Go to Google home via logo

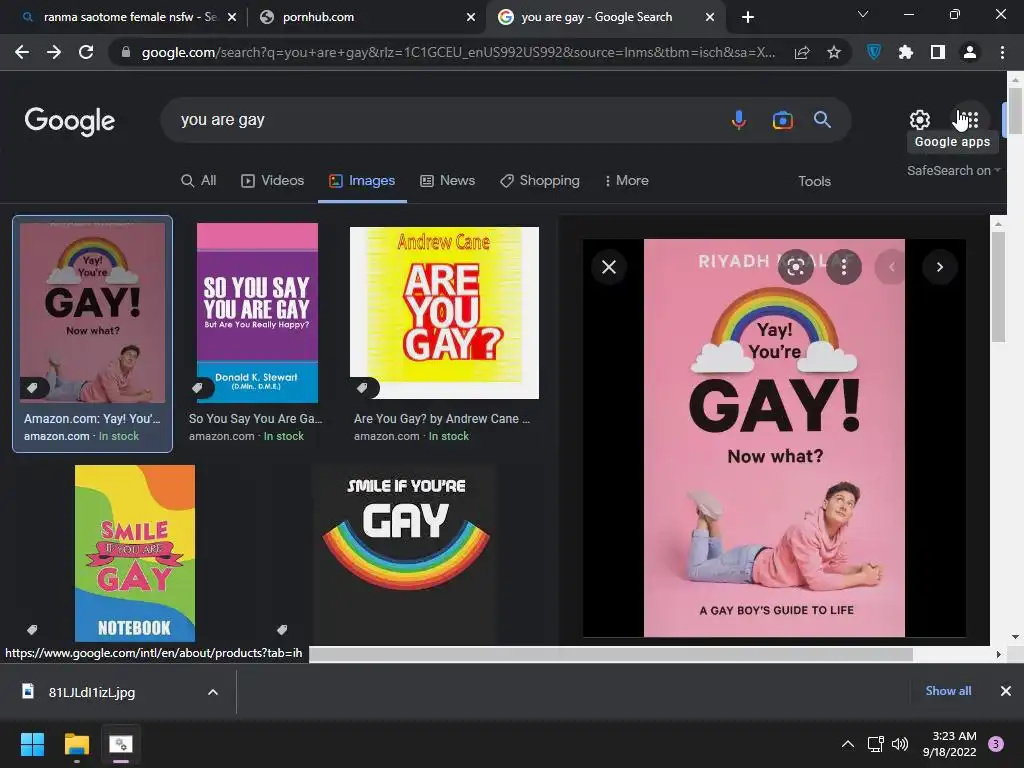point(70,121)
